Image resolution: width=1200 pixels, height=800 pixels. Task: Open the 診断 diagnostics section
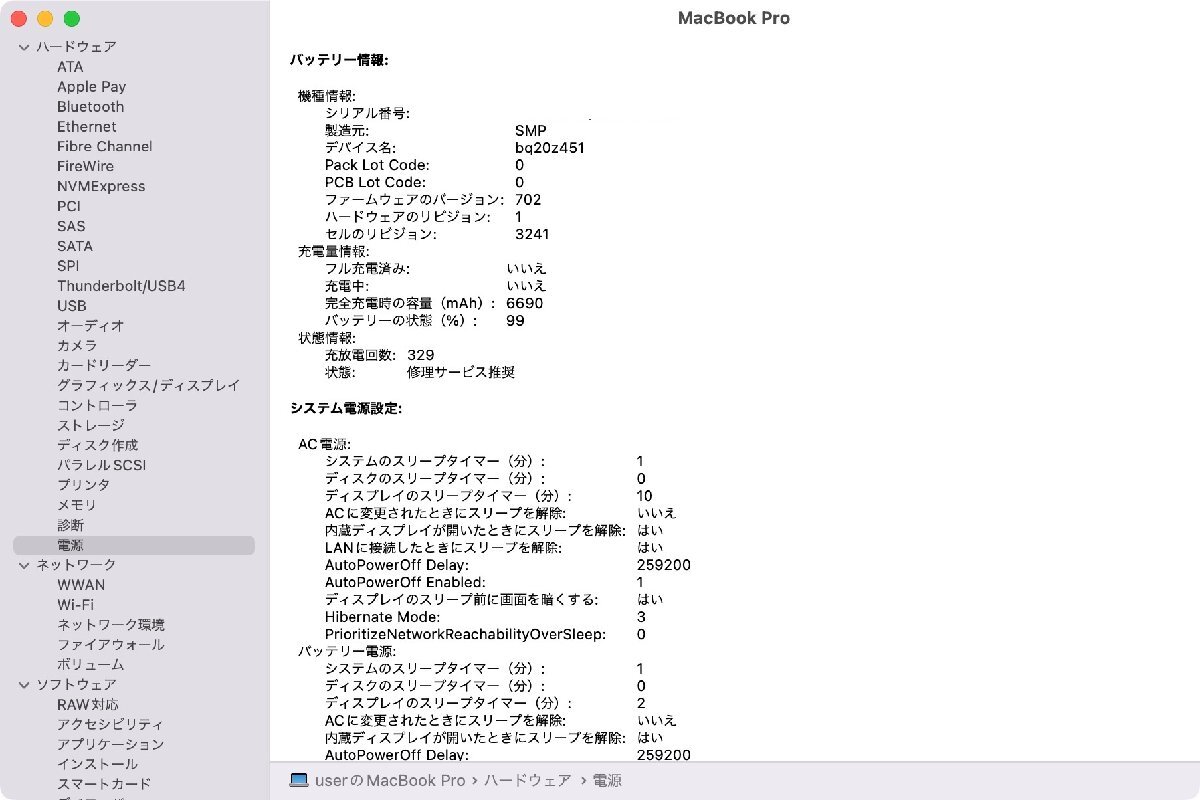(68, 524)
